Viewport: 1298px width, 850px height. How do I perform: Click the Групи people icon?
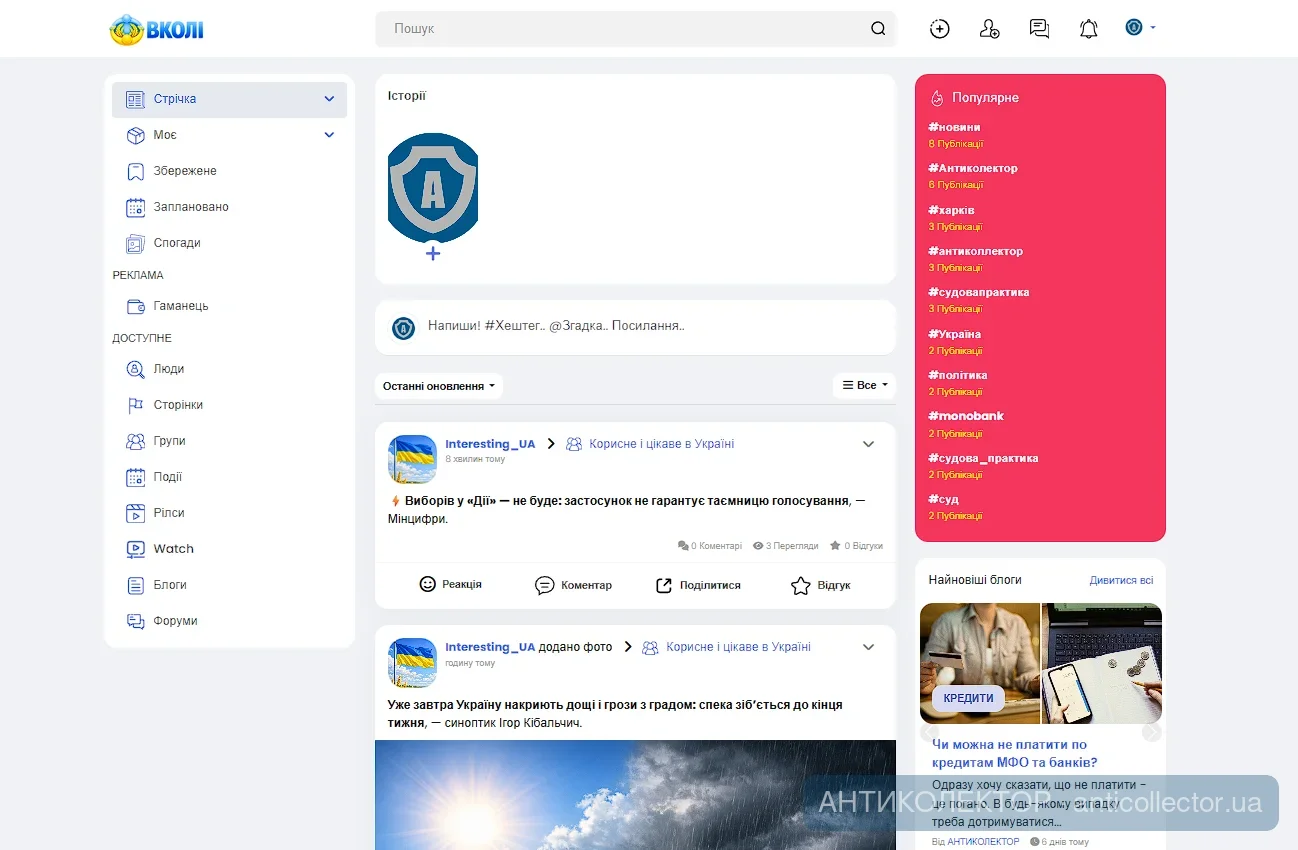(136, 441)
